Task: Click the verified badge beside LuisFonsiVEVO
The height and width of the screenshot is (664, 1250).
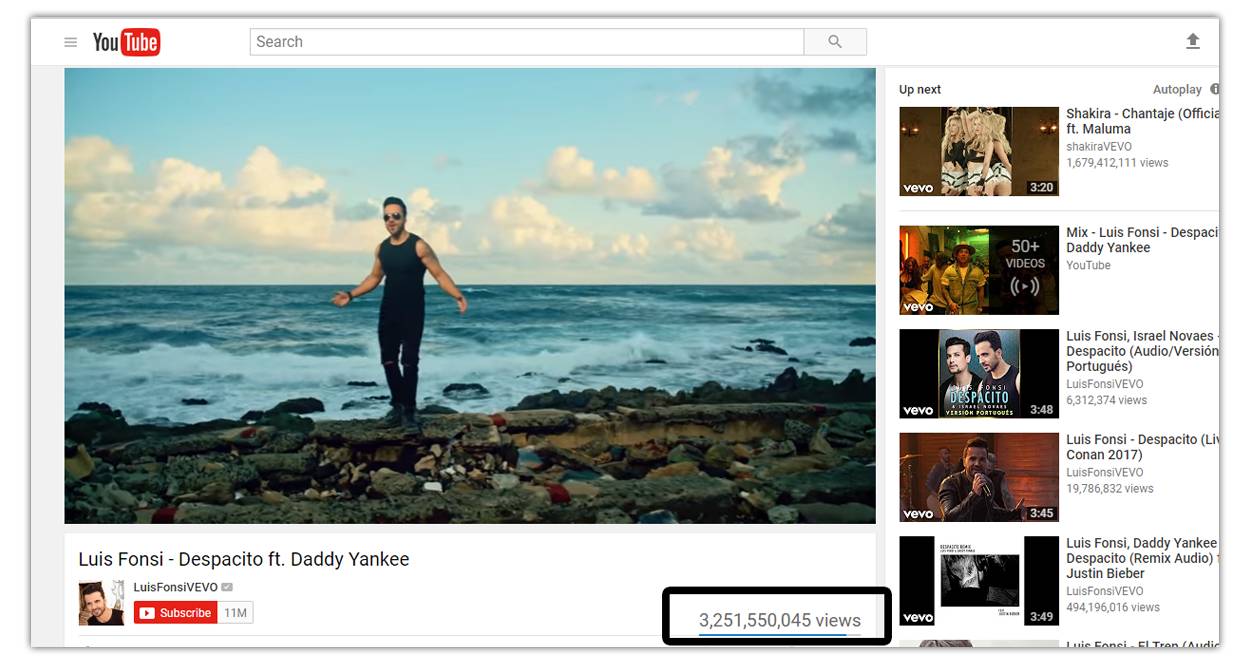Action: 228,587
